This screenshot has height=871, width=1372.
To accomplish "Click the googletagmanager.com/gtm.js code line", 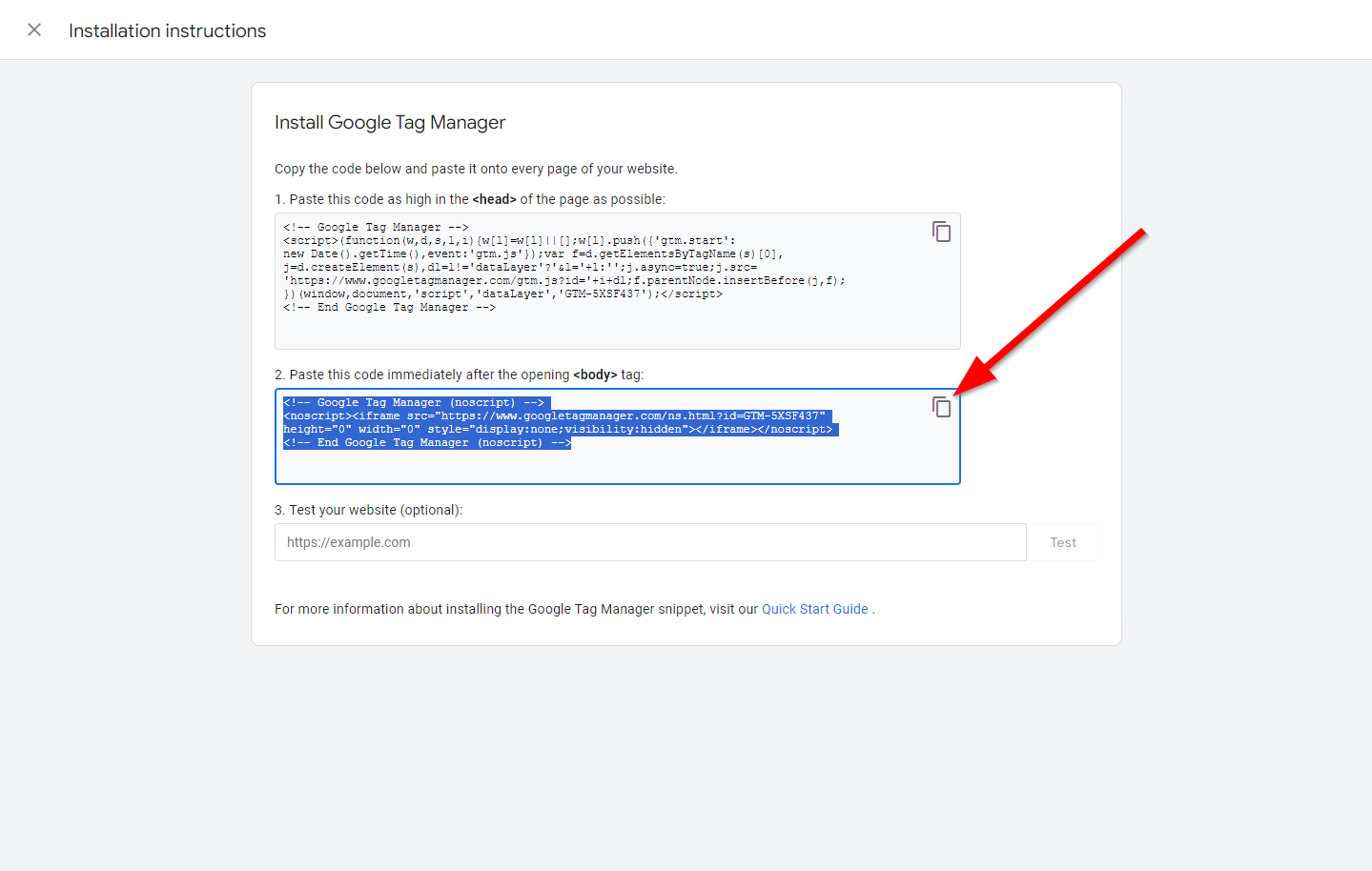I will coord(564,280).
